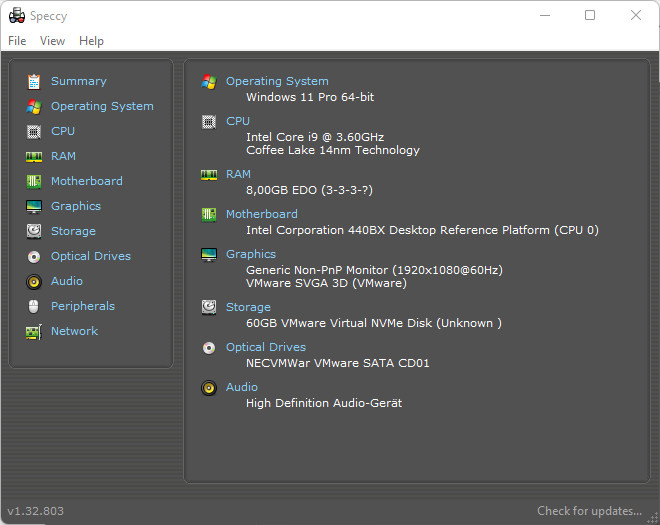660x525 pixels.
Task: Click the Audio speaker icon in sidebar
Action: click(34, 281)
